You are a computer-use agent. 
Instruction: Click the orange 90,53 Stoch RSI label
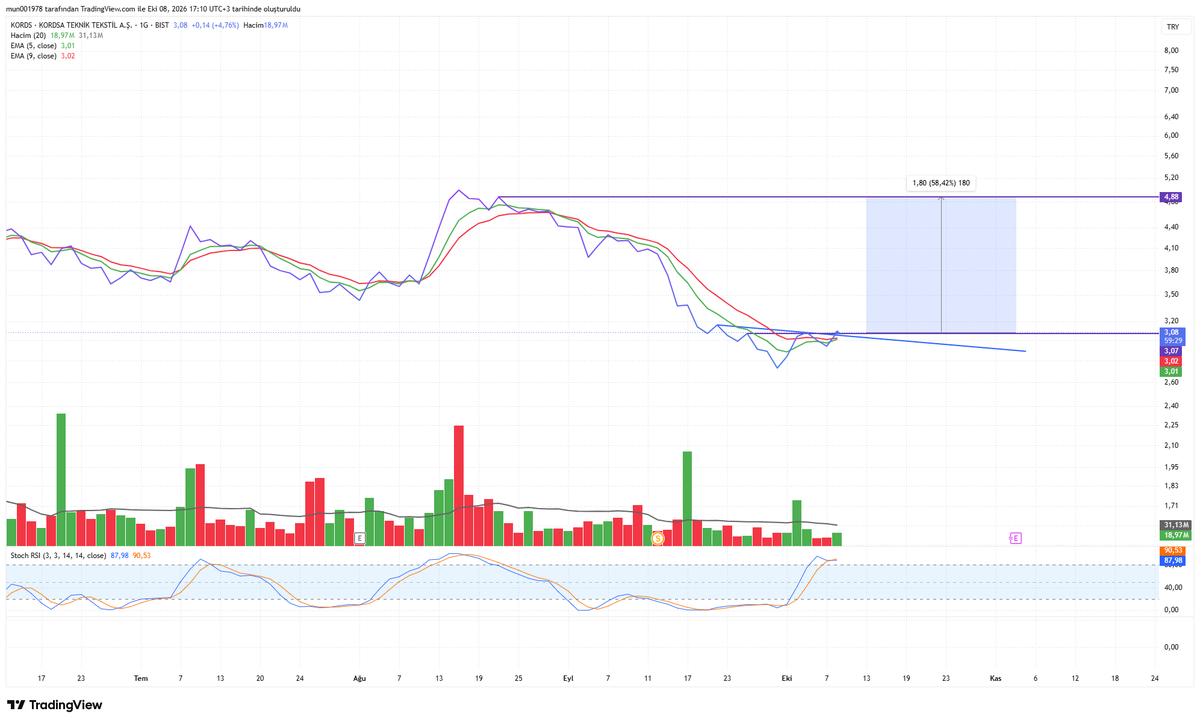[x=1171, y=551]
